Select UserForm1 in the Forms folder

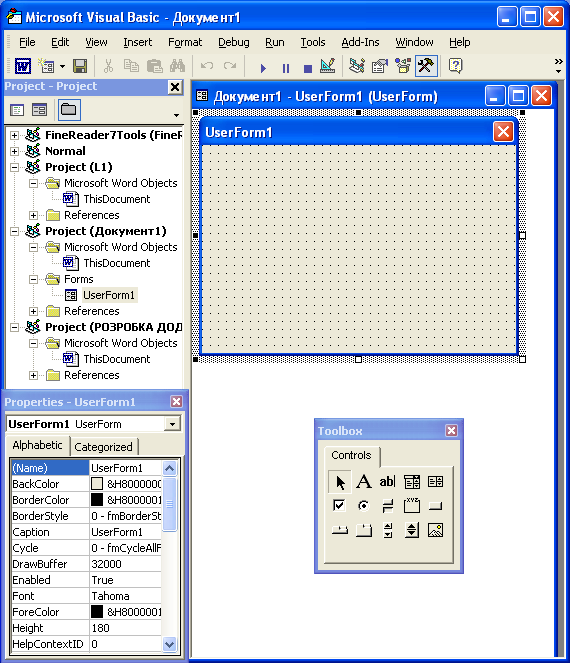tap(109, 295)
